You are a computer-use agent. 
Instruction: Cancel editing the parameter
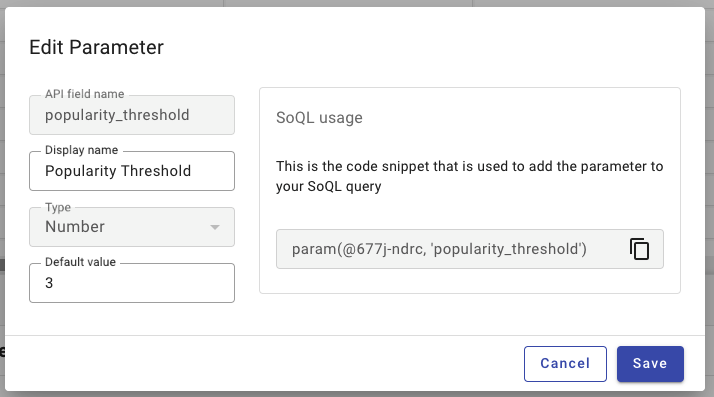click(x=565, y=364)
